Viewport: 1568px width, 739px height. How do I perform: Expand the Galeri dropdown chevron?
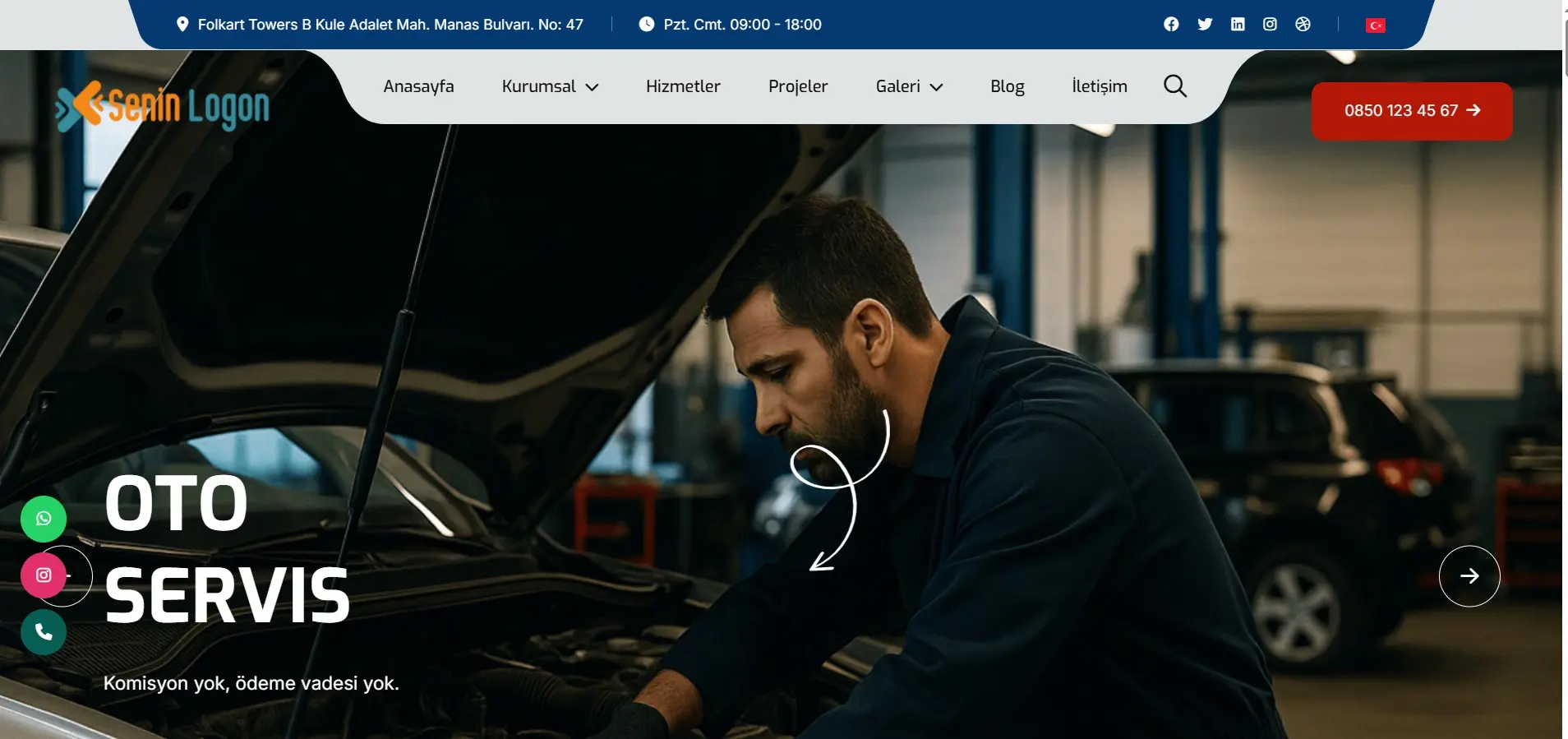tap(936, 87)
